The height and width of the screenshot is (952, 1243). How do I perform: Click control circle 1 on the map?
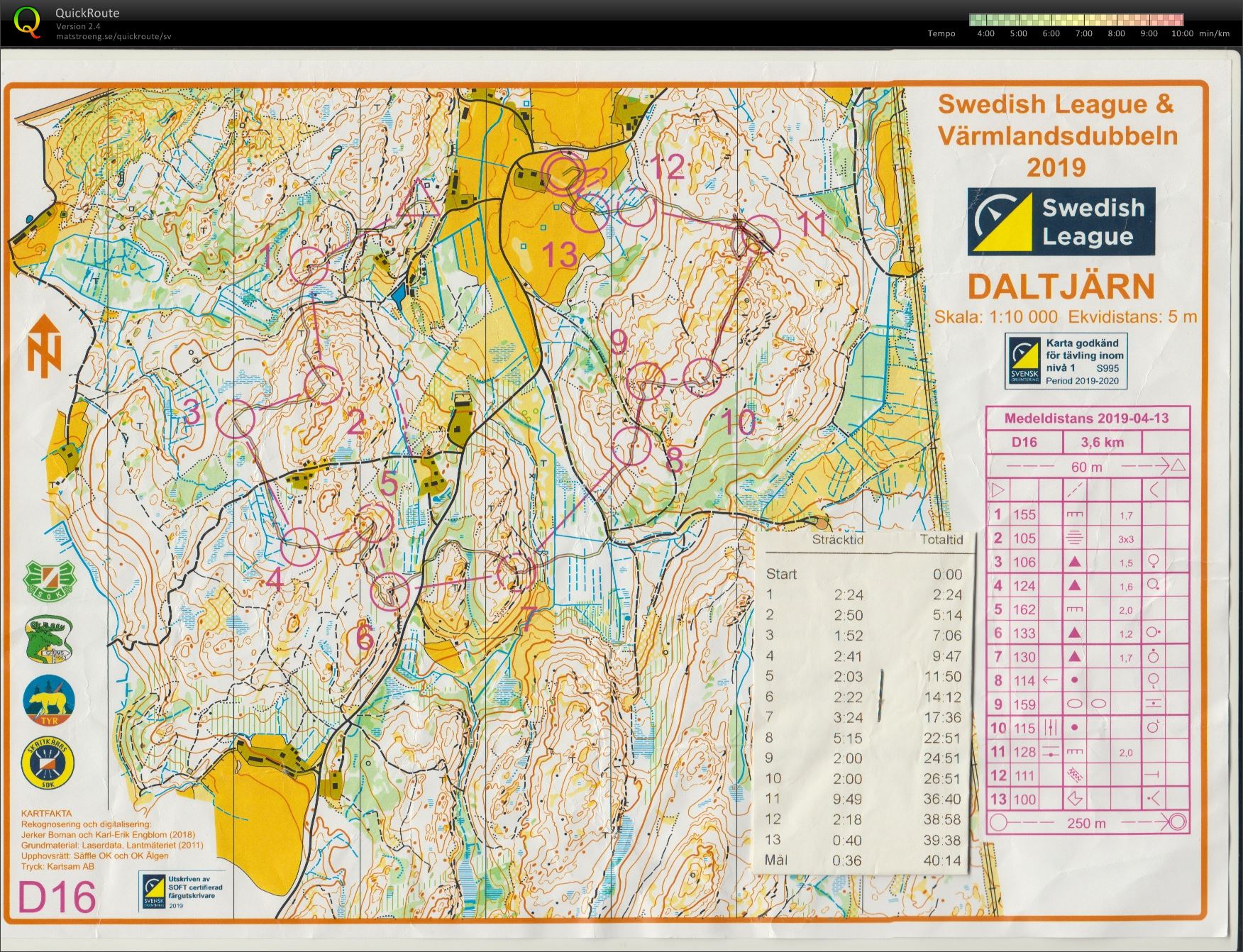(x=309, y=266)
